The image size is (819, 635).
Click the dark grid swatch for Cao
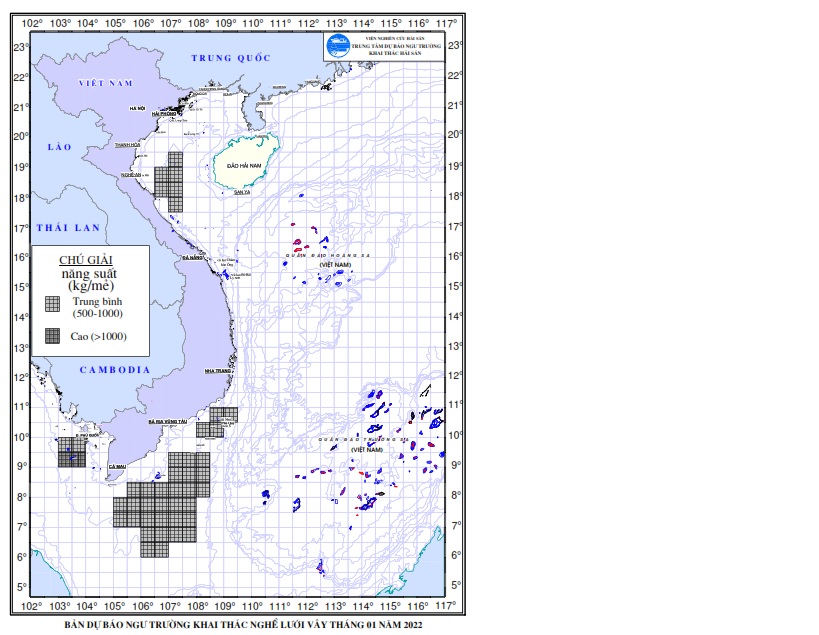pos(52,336)
